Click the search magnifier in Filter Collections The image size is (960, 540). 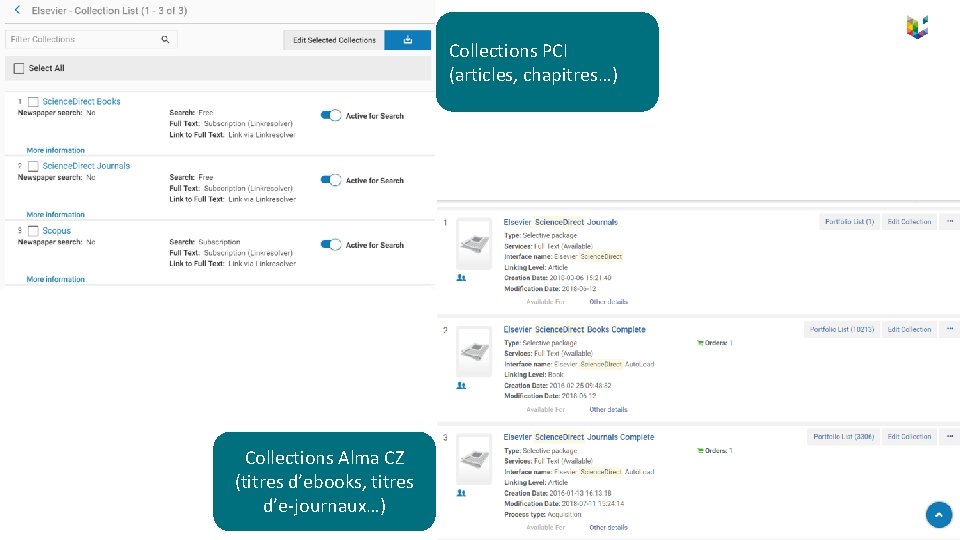click(165, 39)
